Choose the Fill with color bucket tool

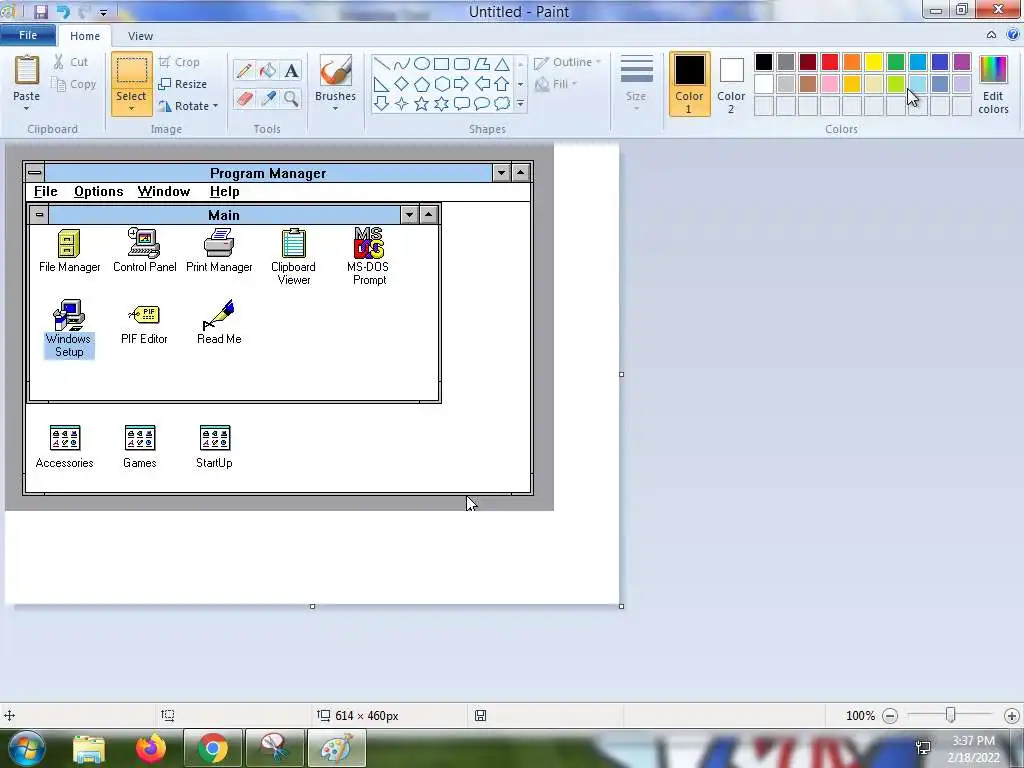(x=268, y=71)
